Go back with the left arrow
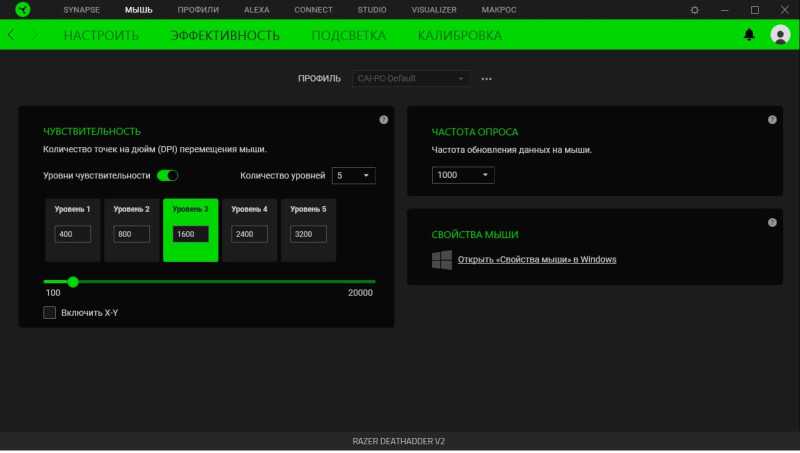The image size is (800, 453). (x=11, y=34)
